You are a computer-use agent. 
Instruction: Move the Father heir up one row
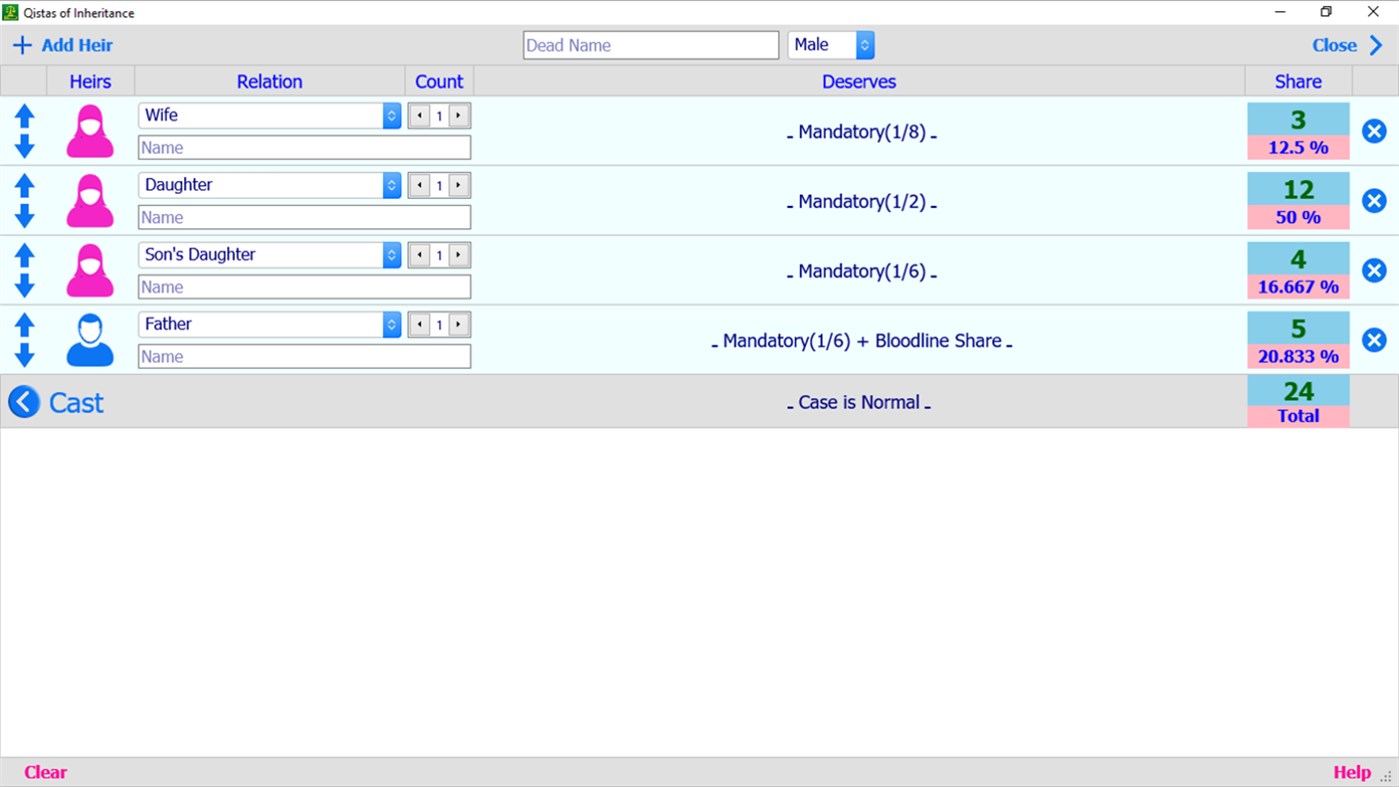[x=24, y=324]
